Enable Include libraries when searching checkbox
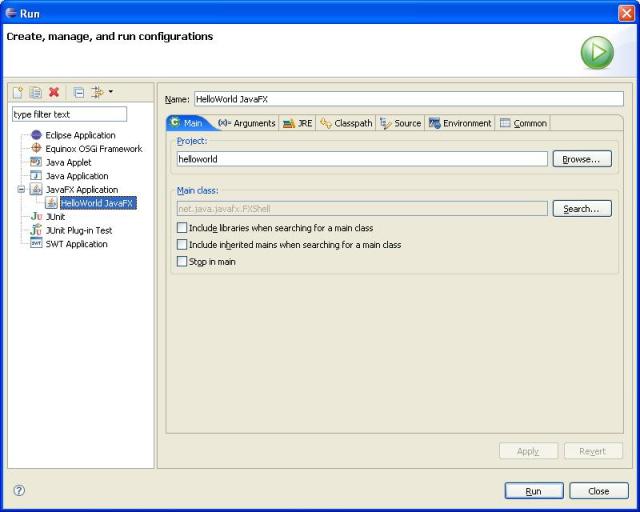This screenshot has width=640, height=512. (182, 227)
